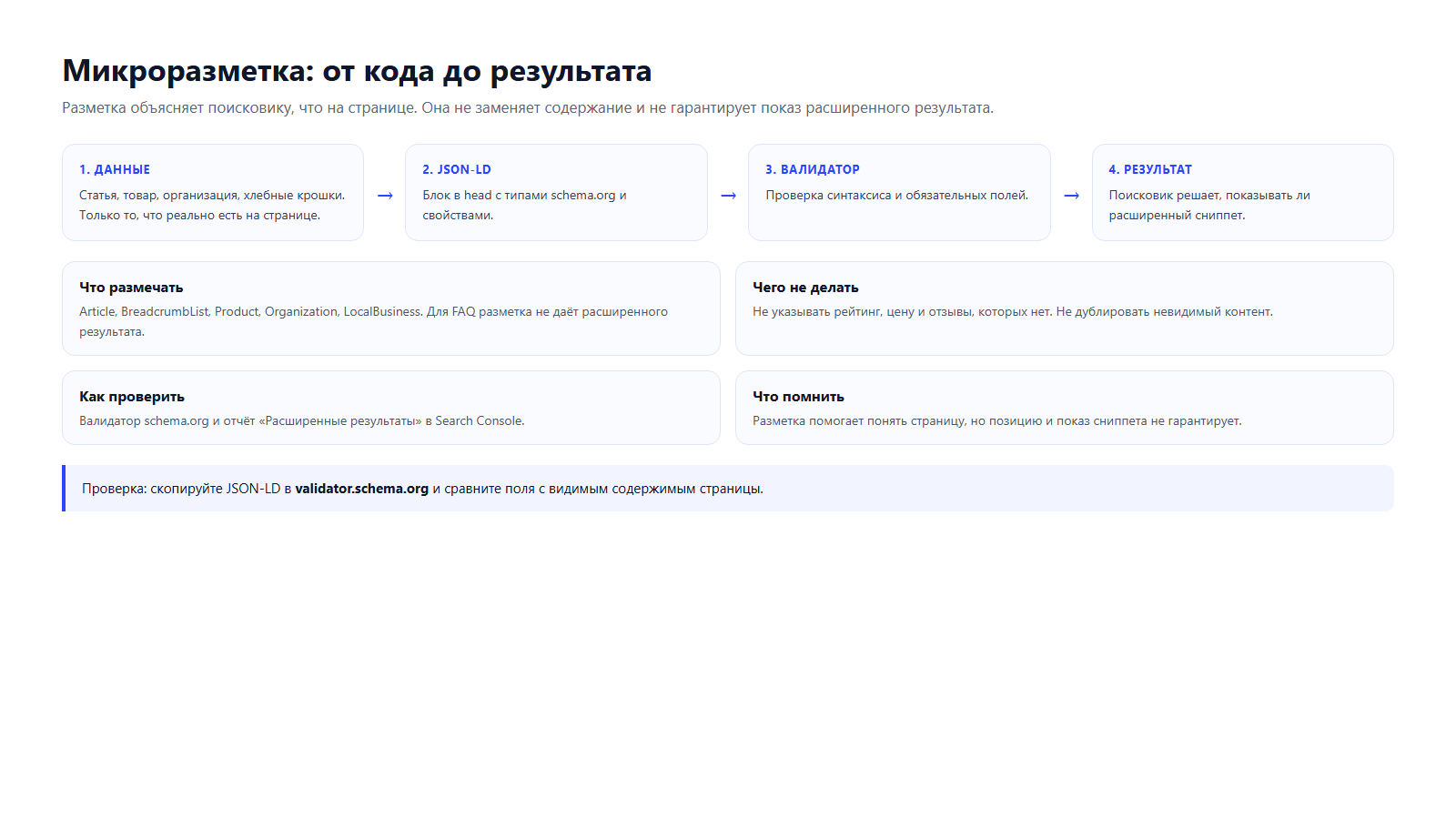Click the subtitle starting "Разметка объясняет поисковику"
1456x819 pixels.
point(528,108)
